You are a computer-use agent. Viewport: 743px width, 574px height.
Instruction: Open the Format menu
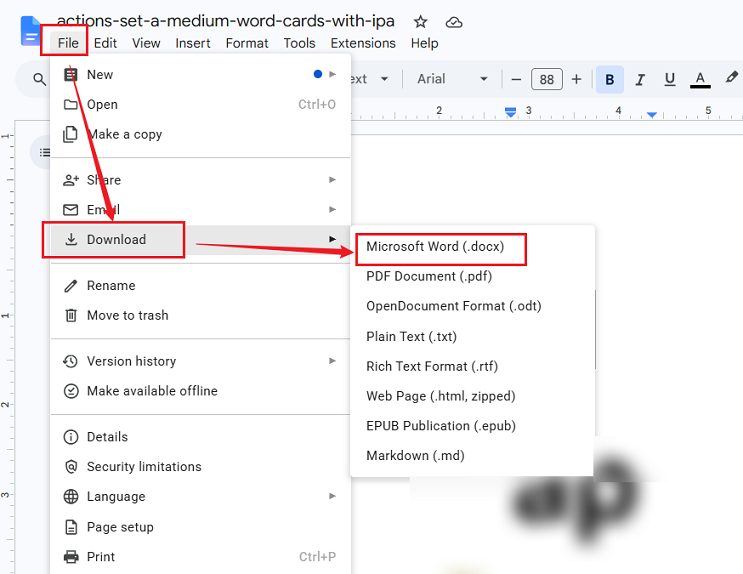[x=247, y=43]
